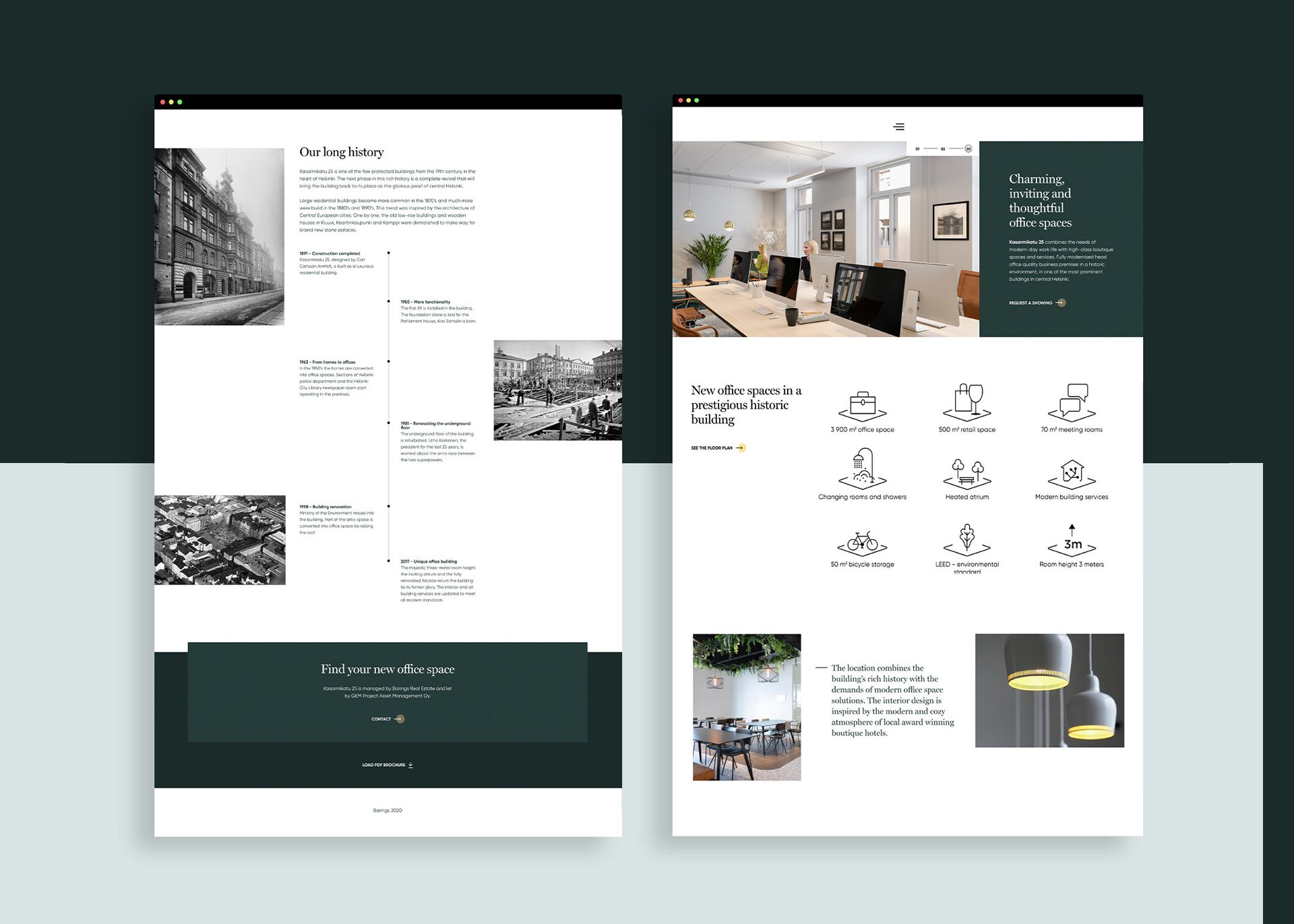Click the LEED environmental leaf icon

[x=967, y=539]
